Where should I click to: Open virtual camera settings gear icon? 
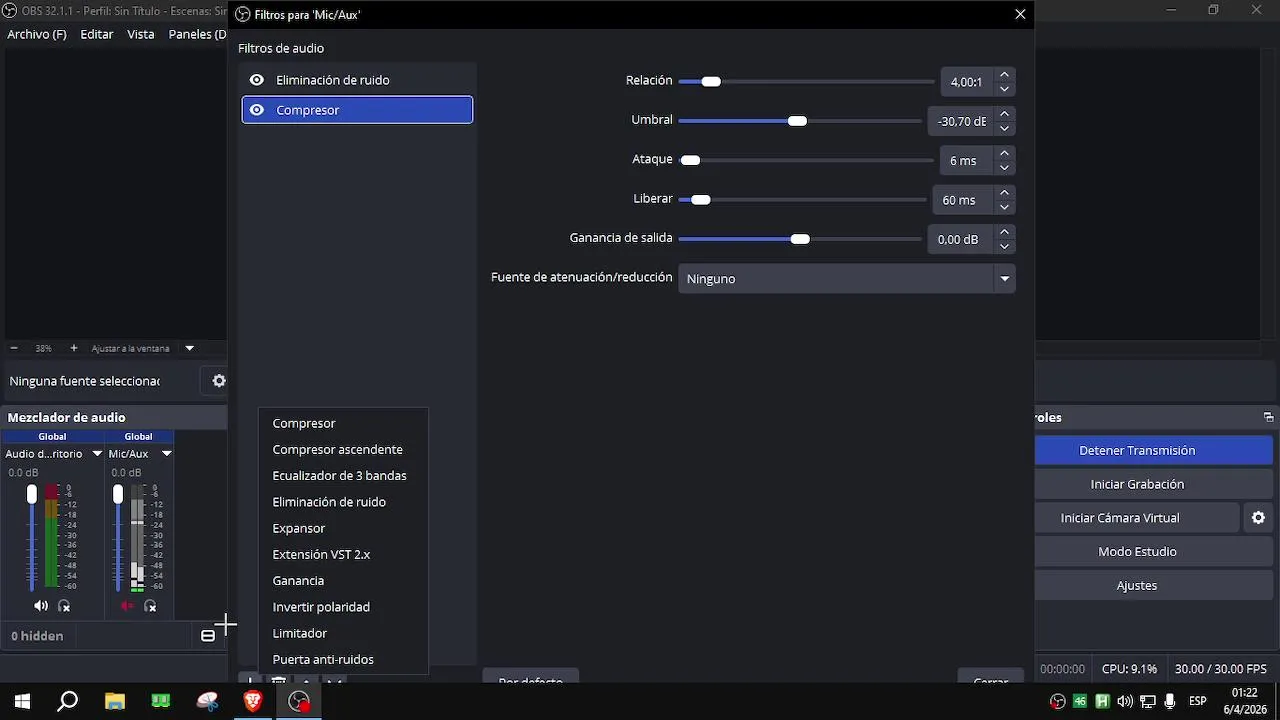1258,518
